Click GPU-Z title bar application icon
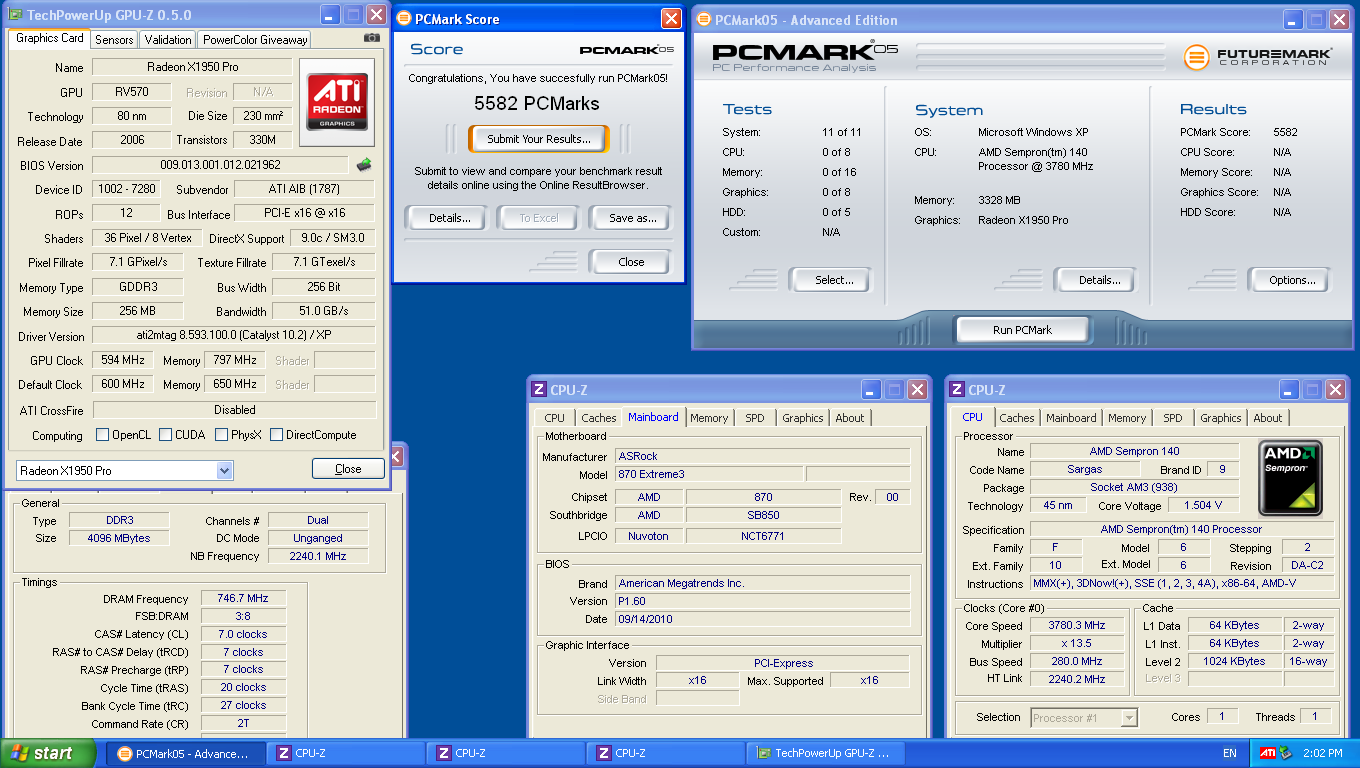 click(16, 14)
